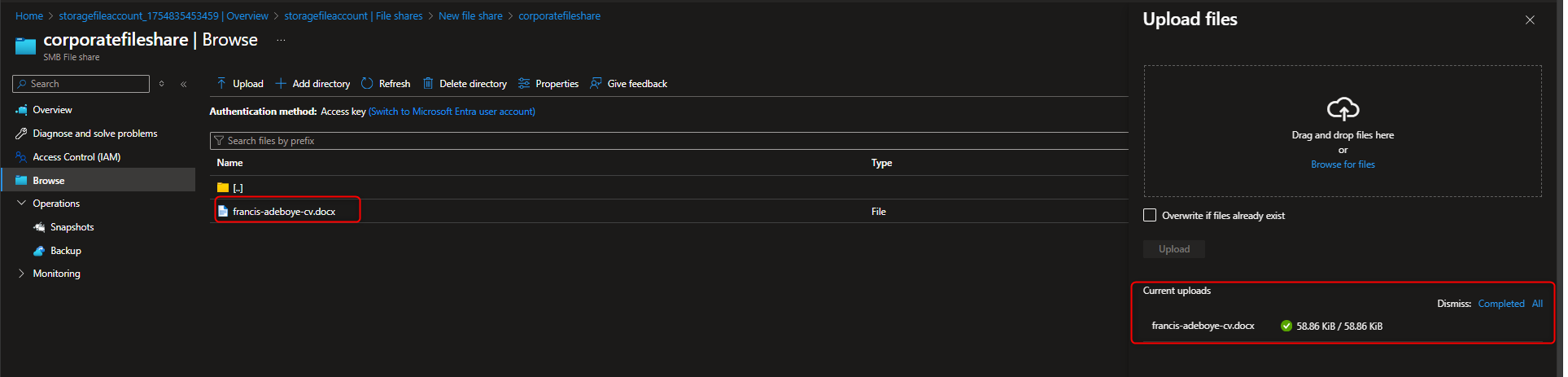Collapse the sidebar with double chevron
This screenshot has width=1568, height=377.
point(184,84)
